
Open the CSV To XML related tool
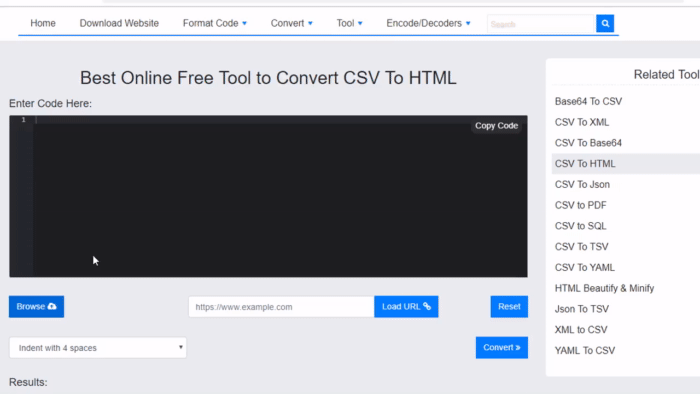(x=582, y=122)
